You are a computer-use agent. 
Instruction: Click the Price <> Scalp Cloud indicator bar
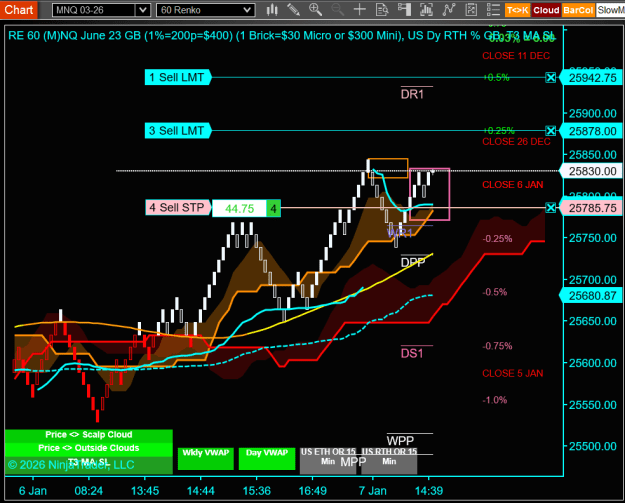click(x=88, y=435)
